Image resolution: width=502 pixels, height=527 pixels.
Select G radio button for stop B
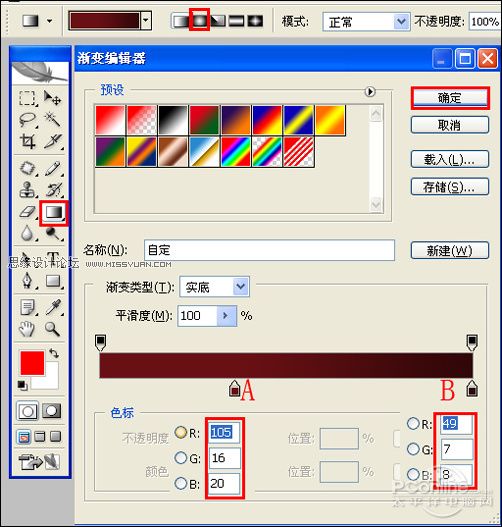[413, 449]
